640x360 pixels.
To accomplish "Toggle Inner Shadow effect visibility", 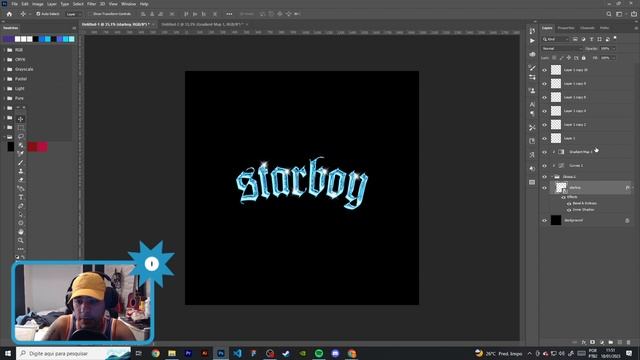I will click(569, 210).
